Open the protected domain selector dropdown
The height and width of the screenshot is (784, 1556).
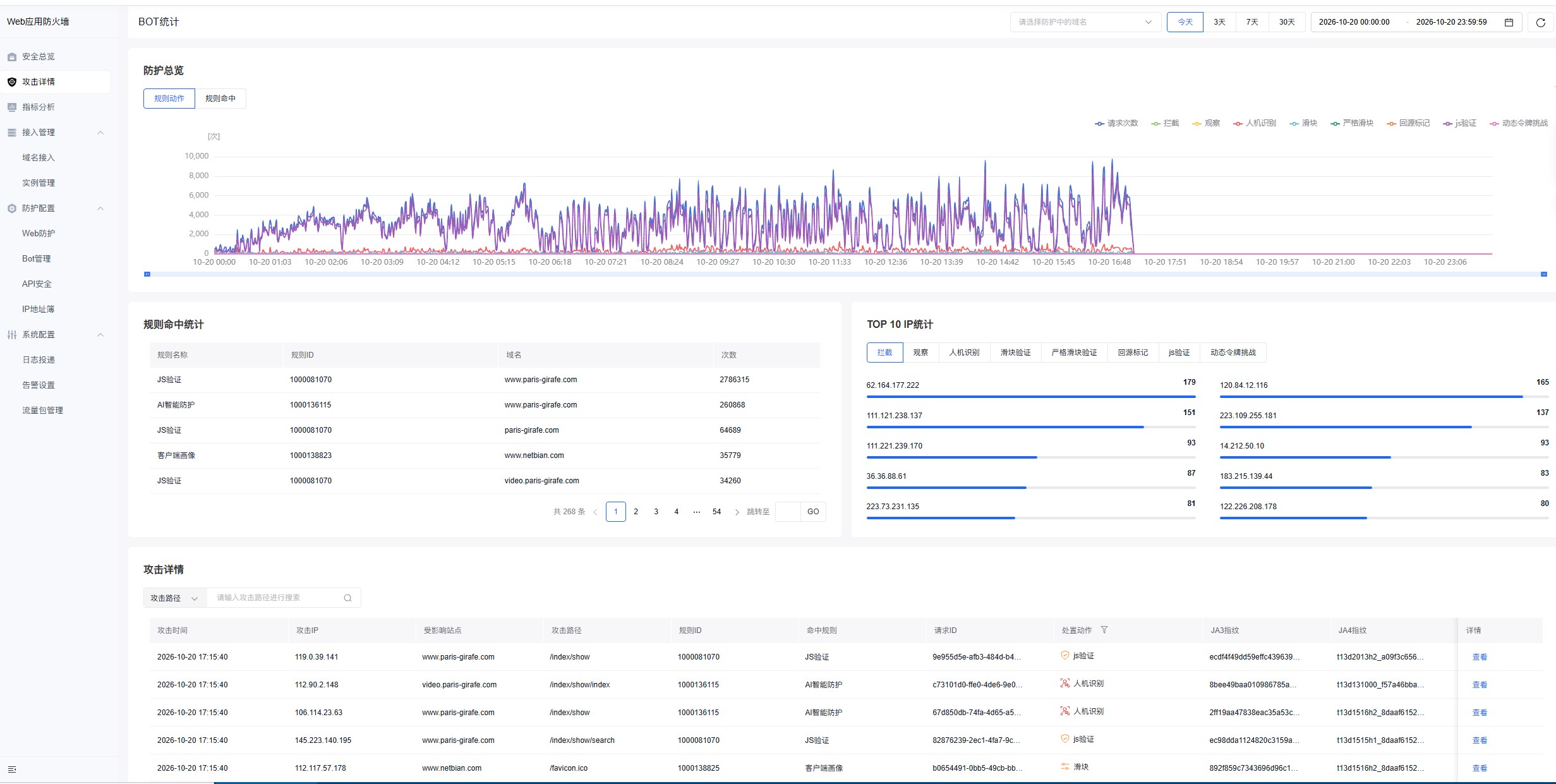pos(1085,22)
